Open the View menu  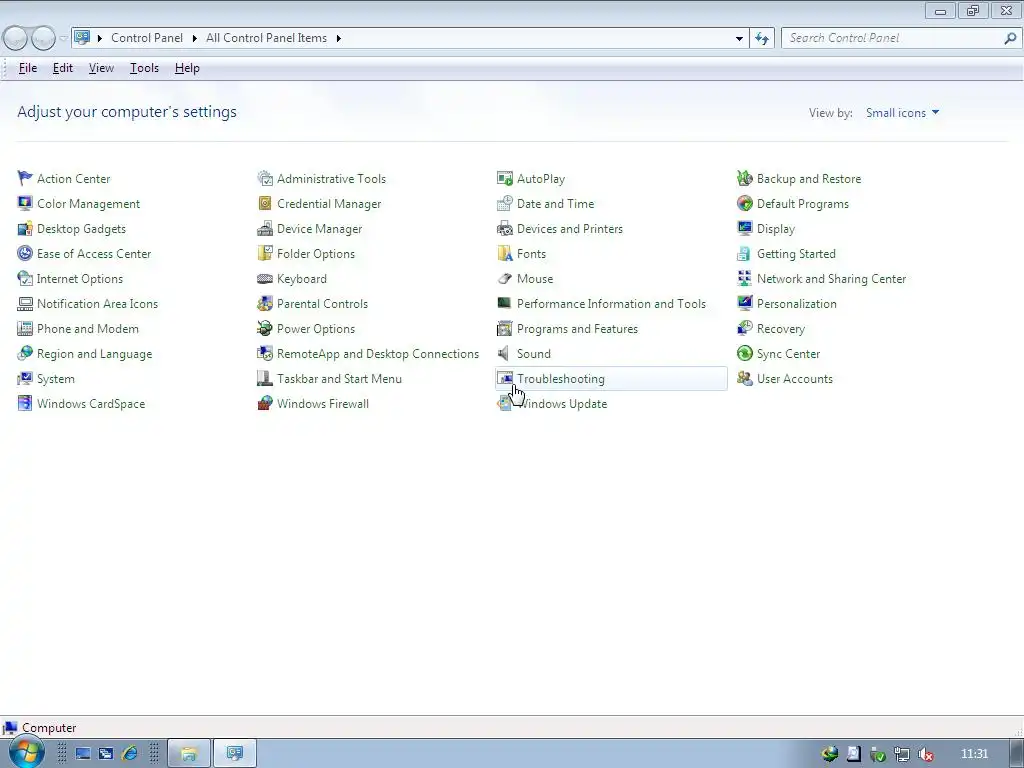(101, 68)
